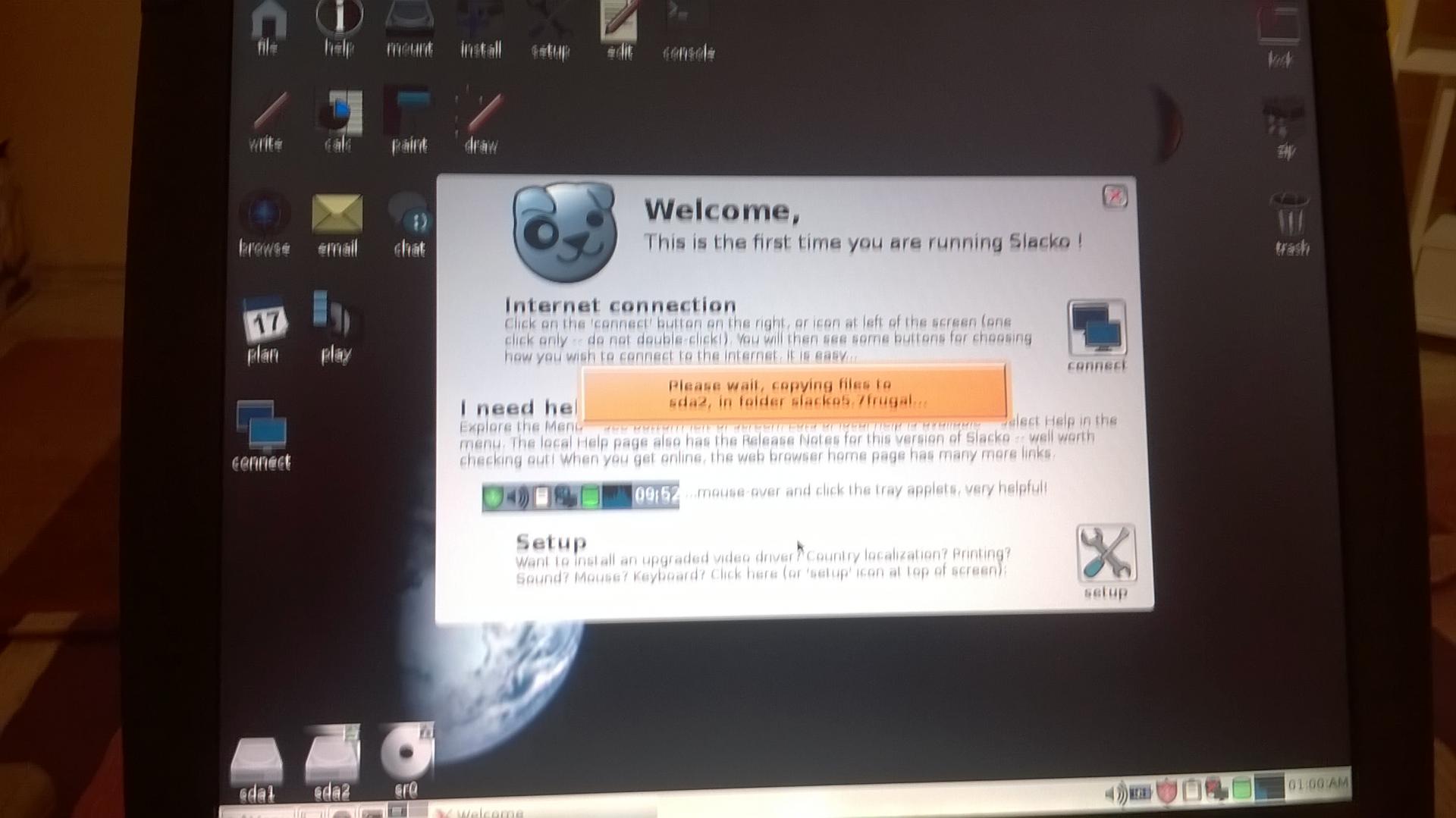The height and width of the screenshot is (818, 1456).
Task: Open the sda2 drive icon
Action: [x=331, y=764]
